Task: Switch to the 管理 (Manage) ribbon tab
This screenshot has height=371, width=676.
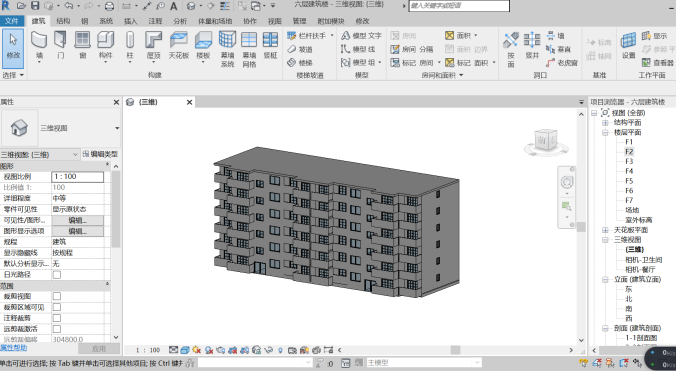Action: 299,21
